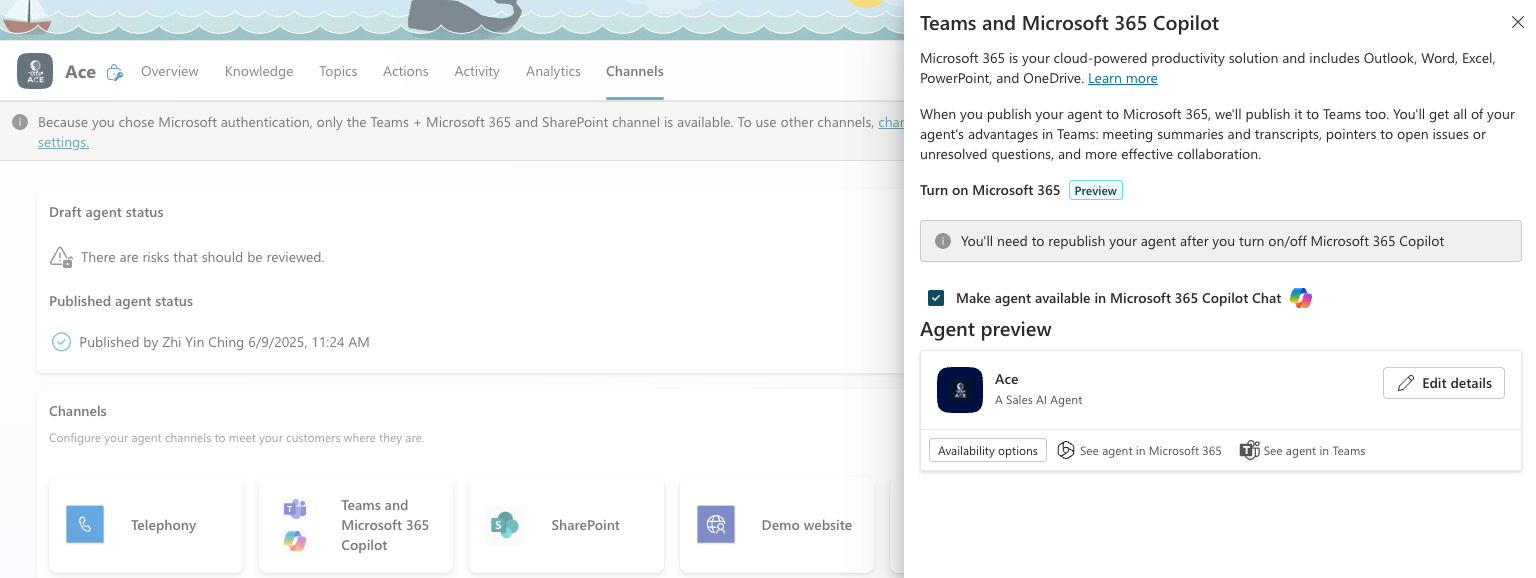This screenshot has width=1536, height=578.
Task: Click the Copilot logo beside Copilot Chat checkbox
Action: pyautogui.click(x=1300, y=298)
